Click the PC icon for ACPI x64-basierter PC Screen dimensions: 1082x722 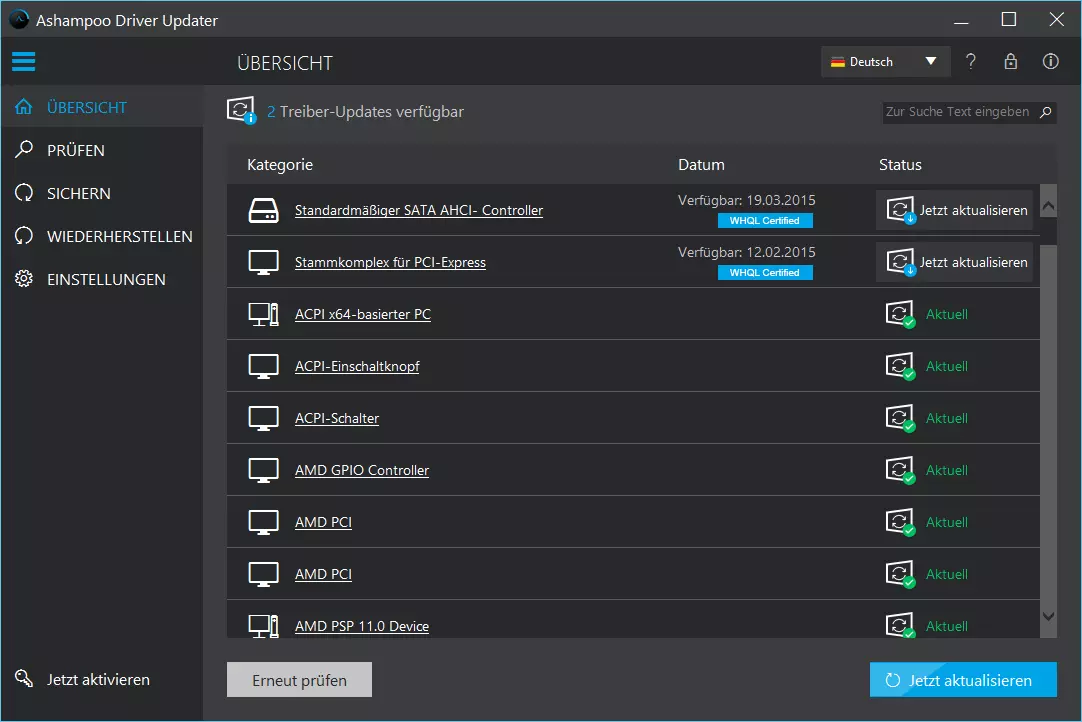coord(263,314)
